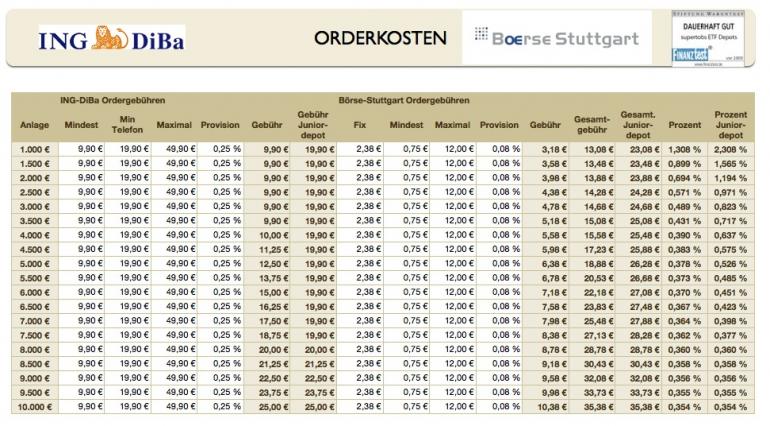Select the Börse Gebühr value '10,38 €'
The image size is (770, 426).
552,407
